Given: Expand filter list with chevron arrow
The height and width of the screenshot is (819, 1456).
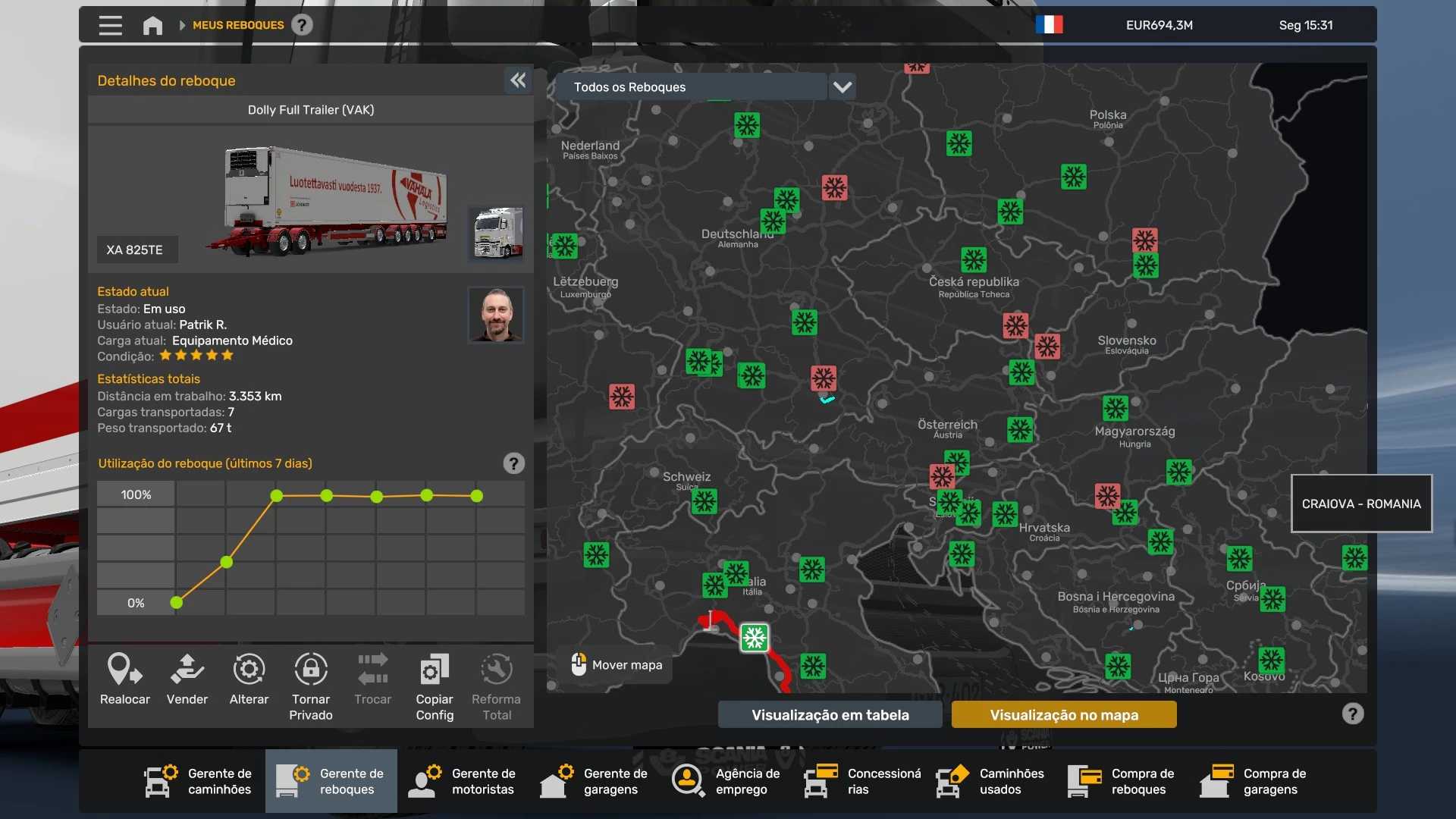Looking at the screenshot, I should pos(843,87).
